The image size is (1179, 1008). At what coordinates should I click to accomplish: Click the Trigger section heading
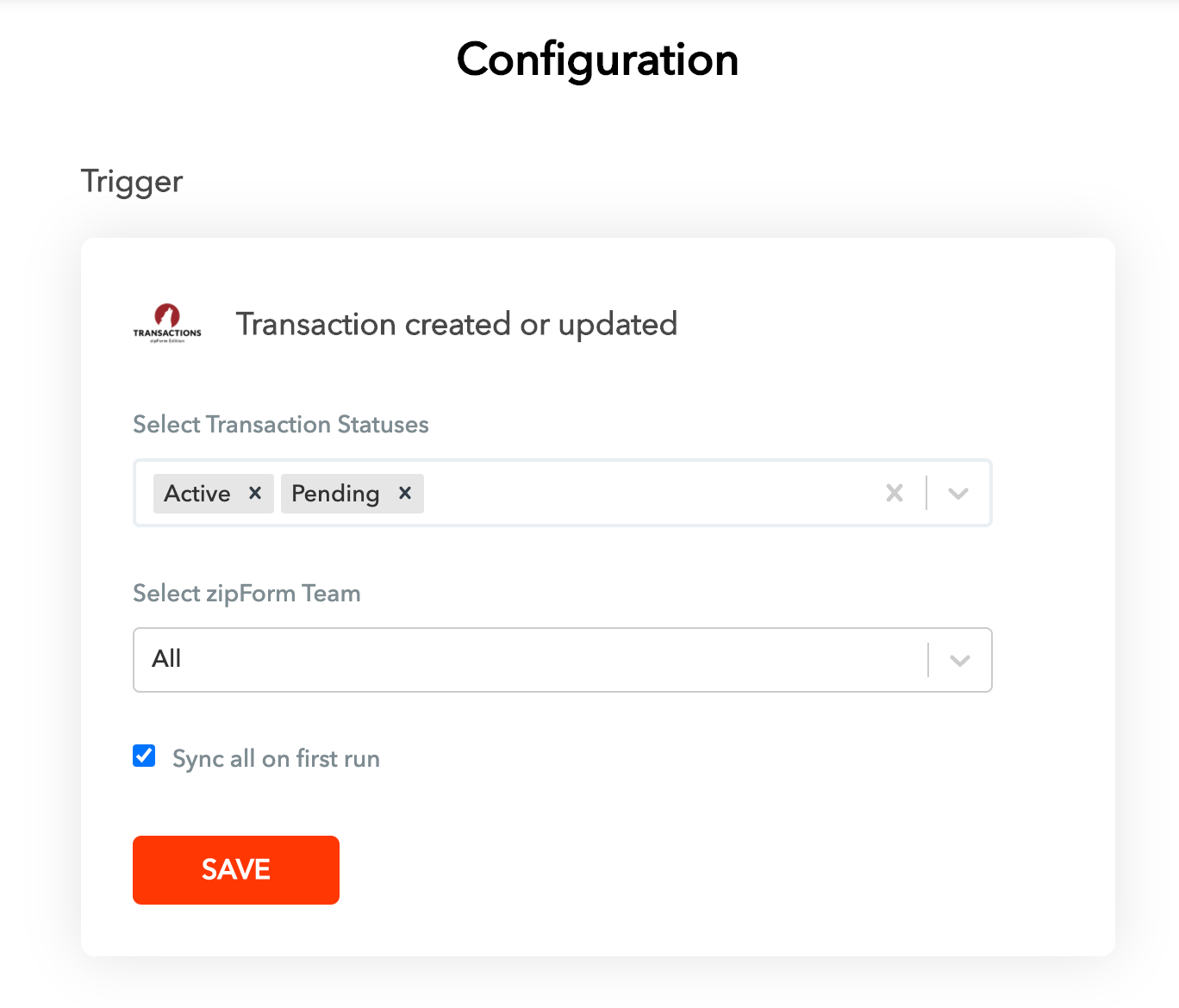click(132, 182)
